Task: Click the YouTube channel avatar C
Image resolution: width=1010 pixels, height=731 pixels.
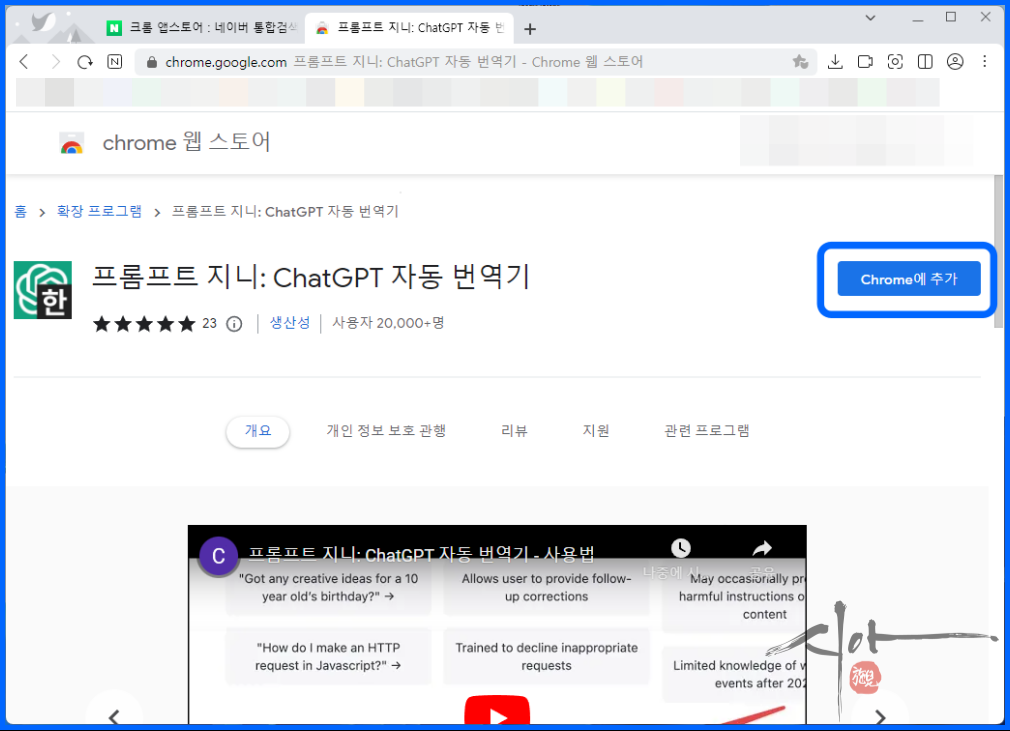Action: tap(218, 556)
